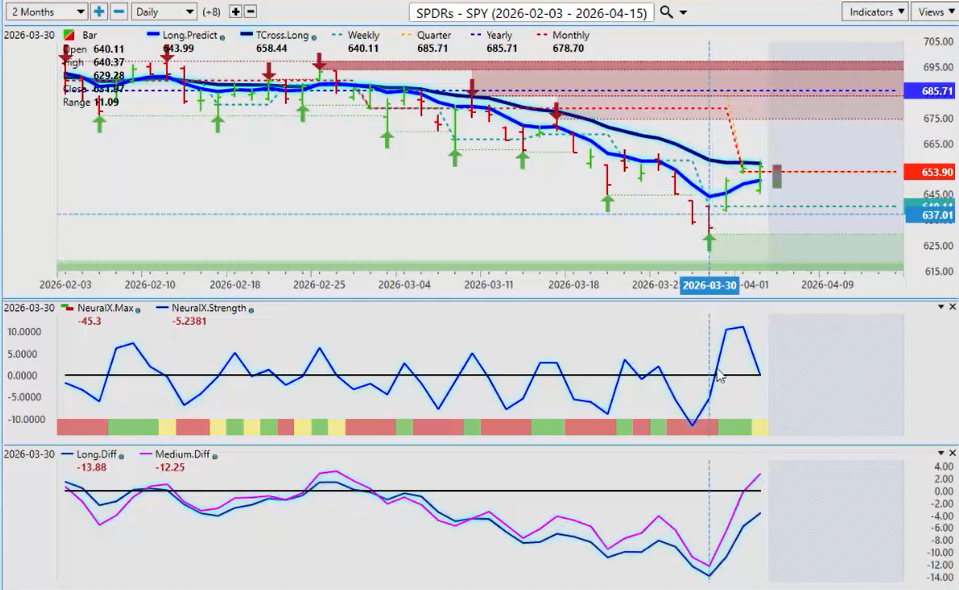This screenshot has height=590, width=959.
Task: Close the NeuralX indicator panel
Action: tap(951, 307)
